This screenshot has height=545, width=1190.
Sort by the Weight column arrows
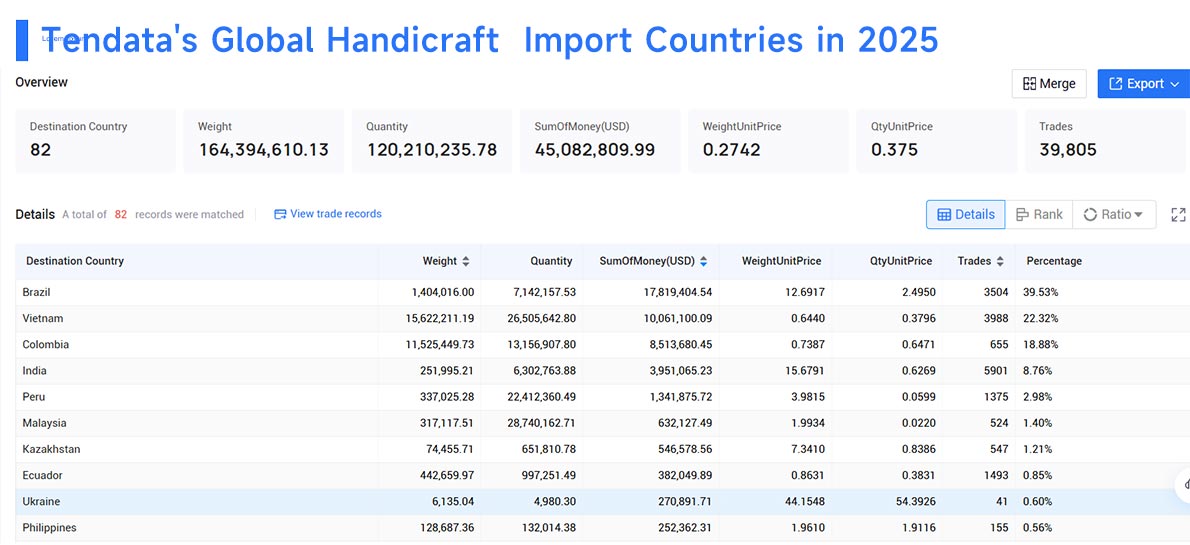(x=466, y=261)
